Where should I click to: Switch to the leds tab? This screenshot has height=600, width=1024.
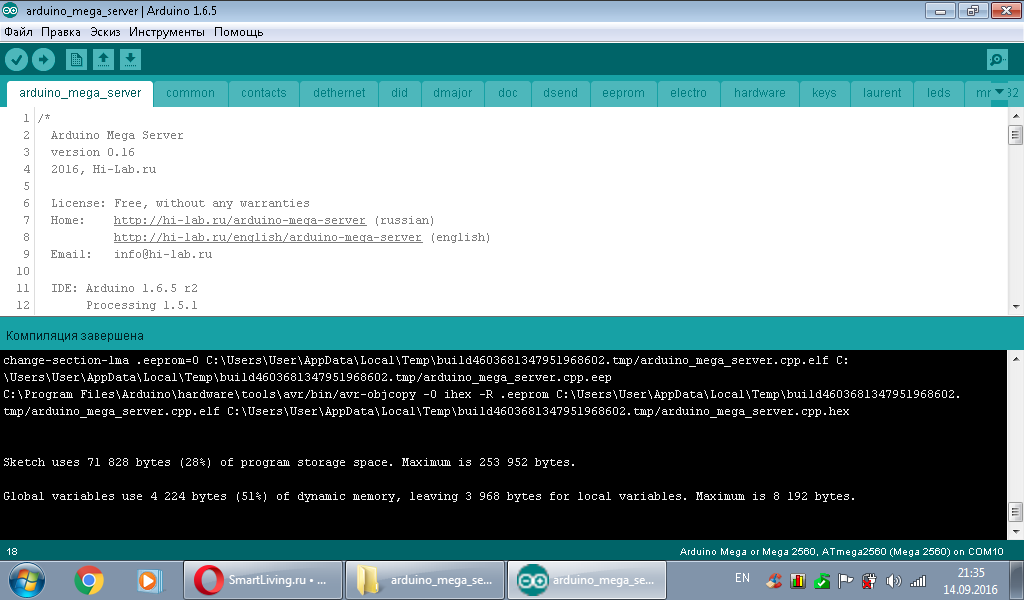[x=938, y=93]
